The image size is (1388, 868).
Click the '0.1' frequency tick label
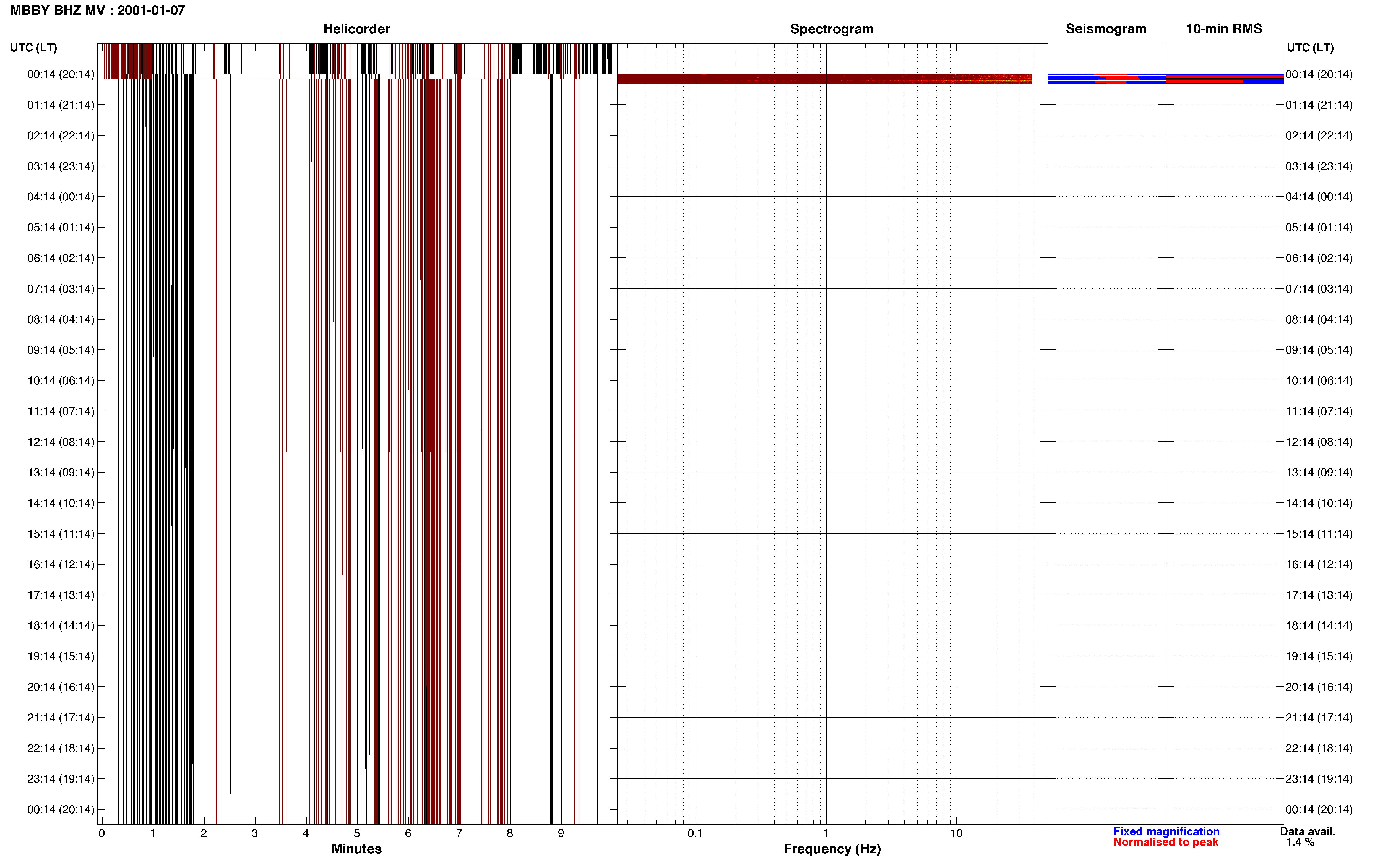[695, 833]
